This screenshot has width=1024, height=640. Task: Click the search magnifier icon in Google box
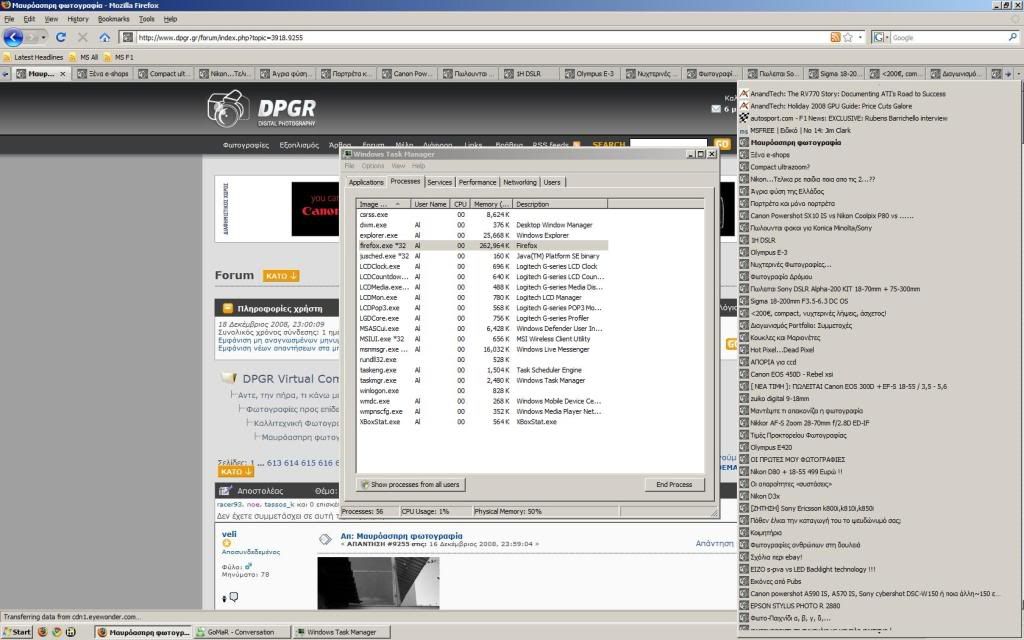click(x=1012, y=37)
